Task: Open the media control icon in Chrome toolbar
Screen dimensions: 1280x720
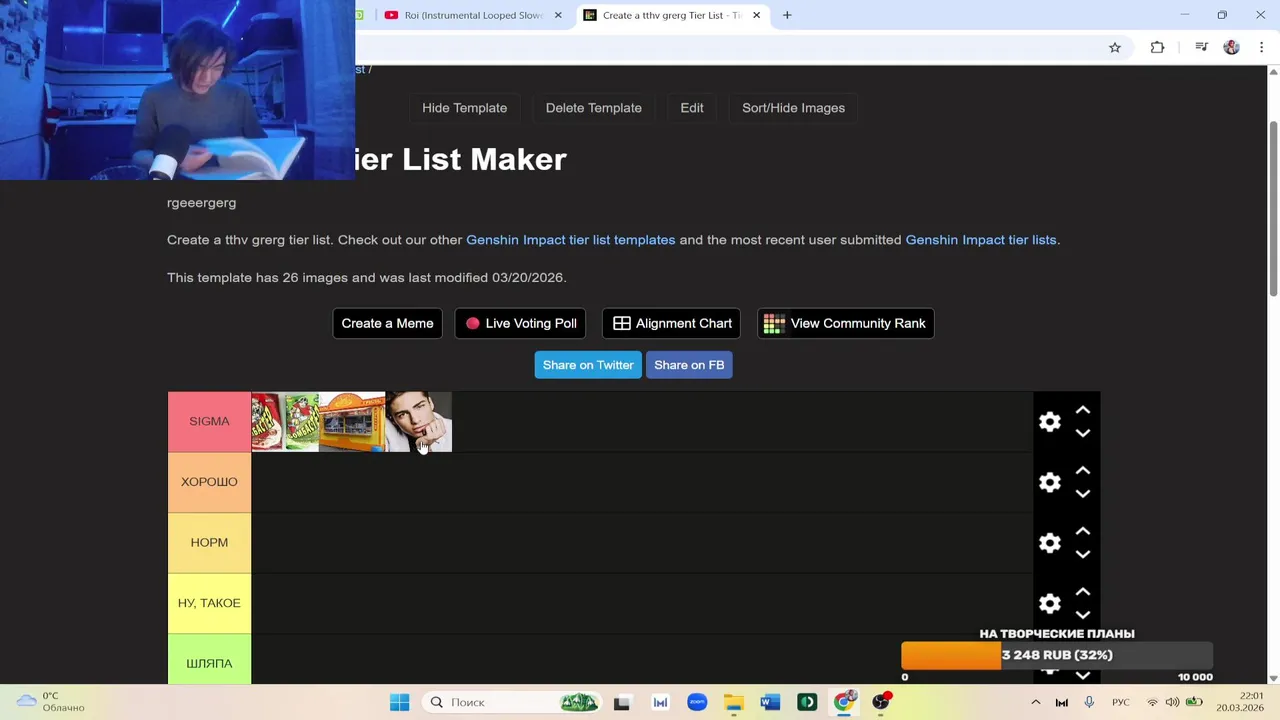Action: (1201, 47)
